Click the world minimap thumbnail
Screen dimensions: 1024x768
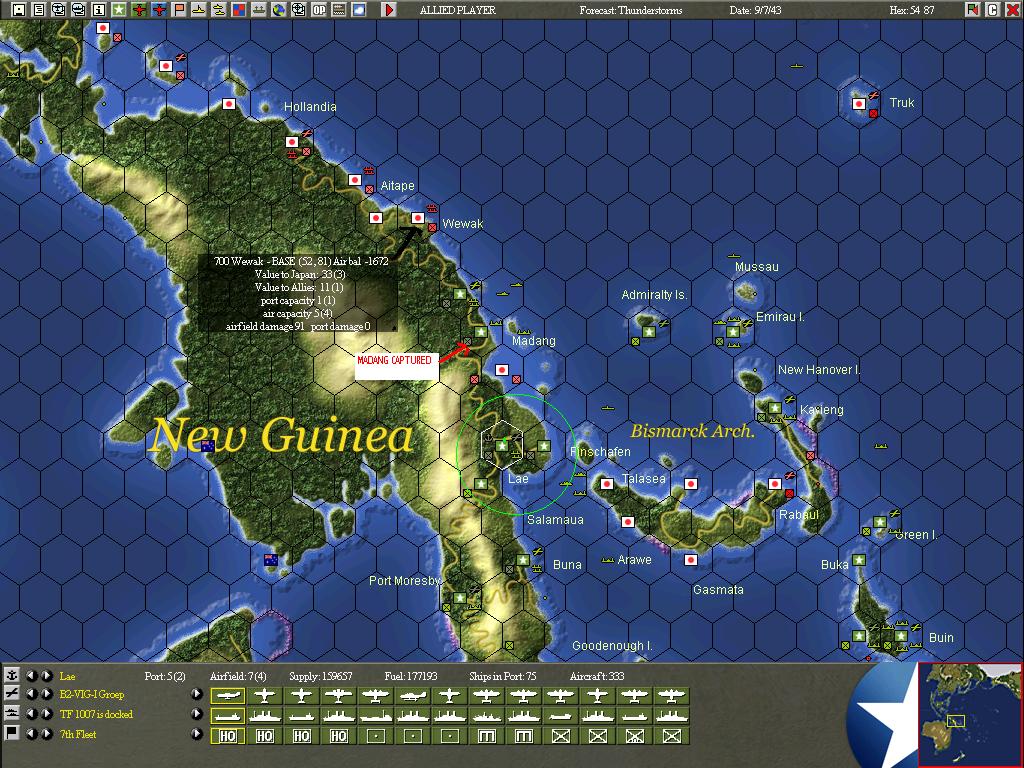coord(969,714)
